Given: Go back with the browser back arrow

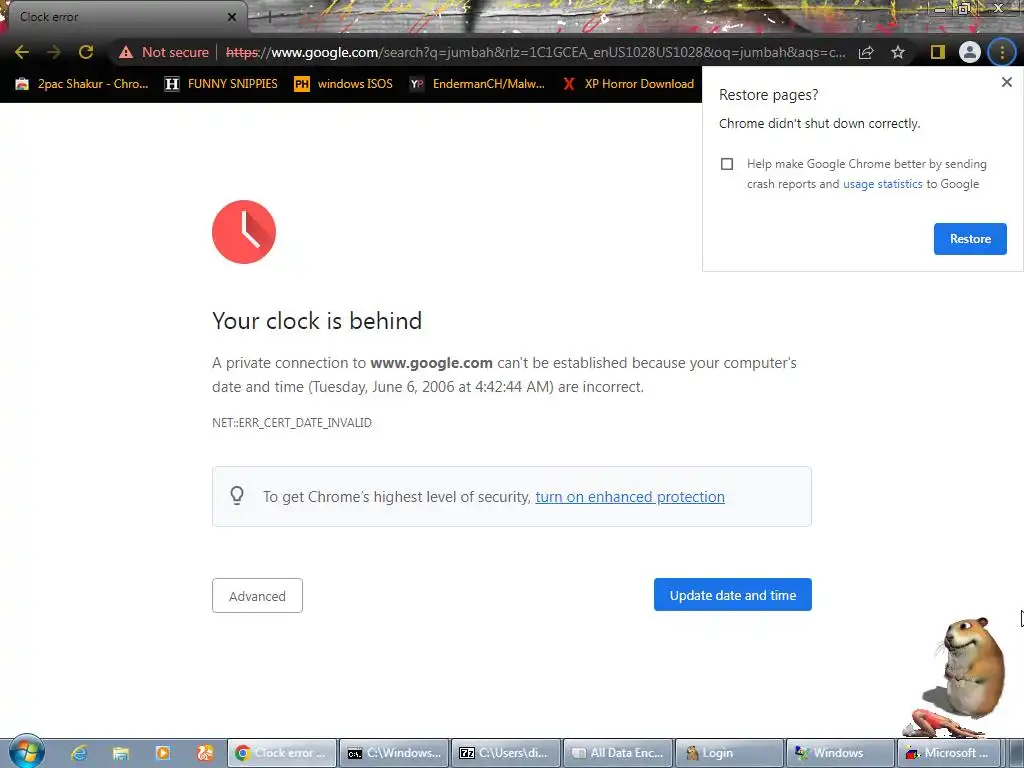Looking at the screenshot, I should coord(22,52).
